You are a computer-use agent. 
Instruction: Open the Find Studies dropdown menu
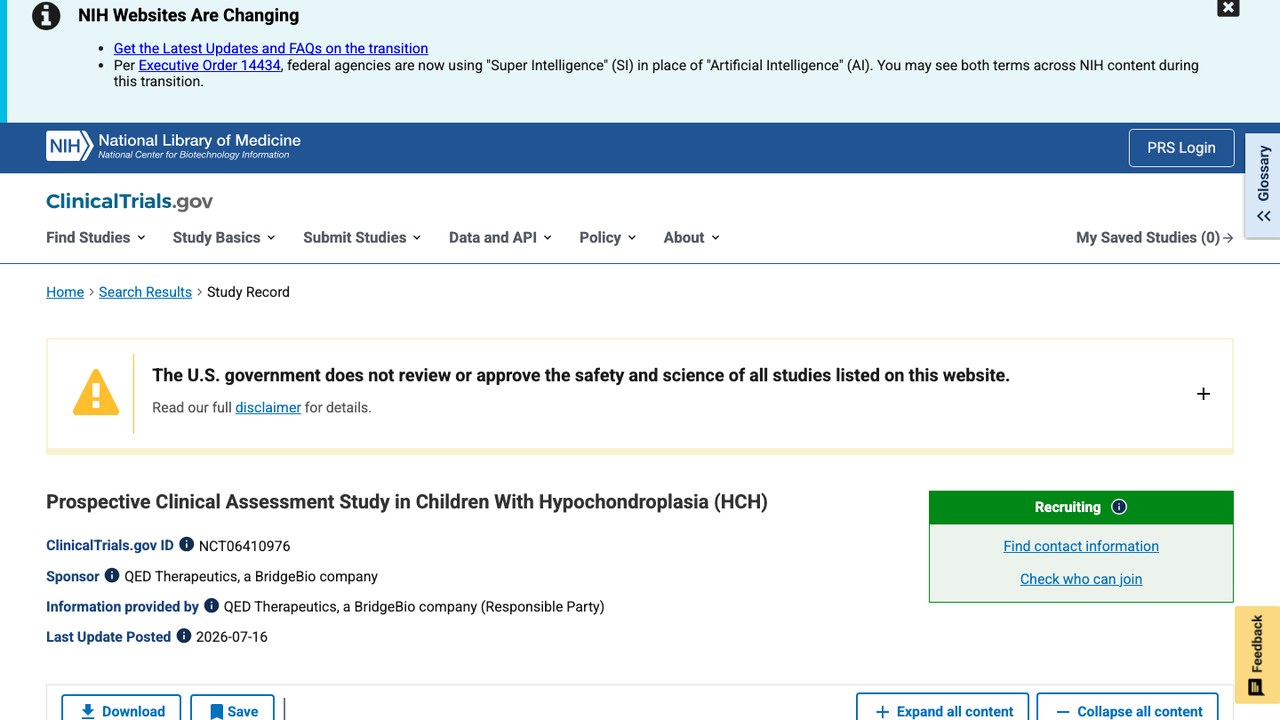coord(96,238)
